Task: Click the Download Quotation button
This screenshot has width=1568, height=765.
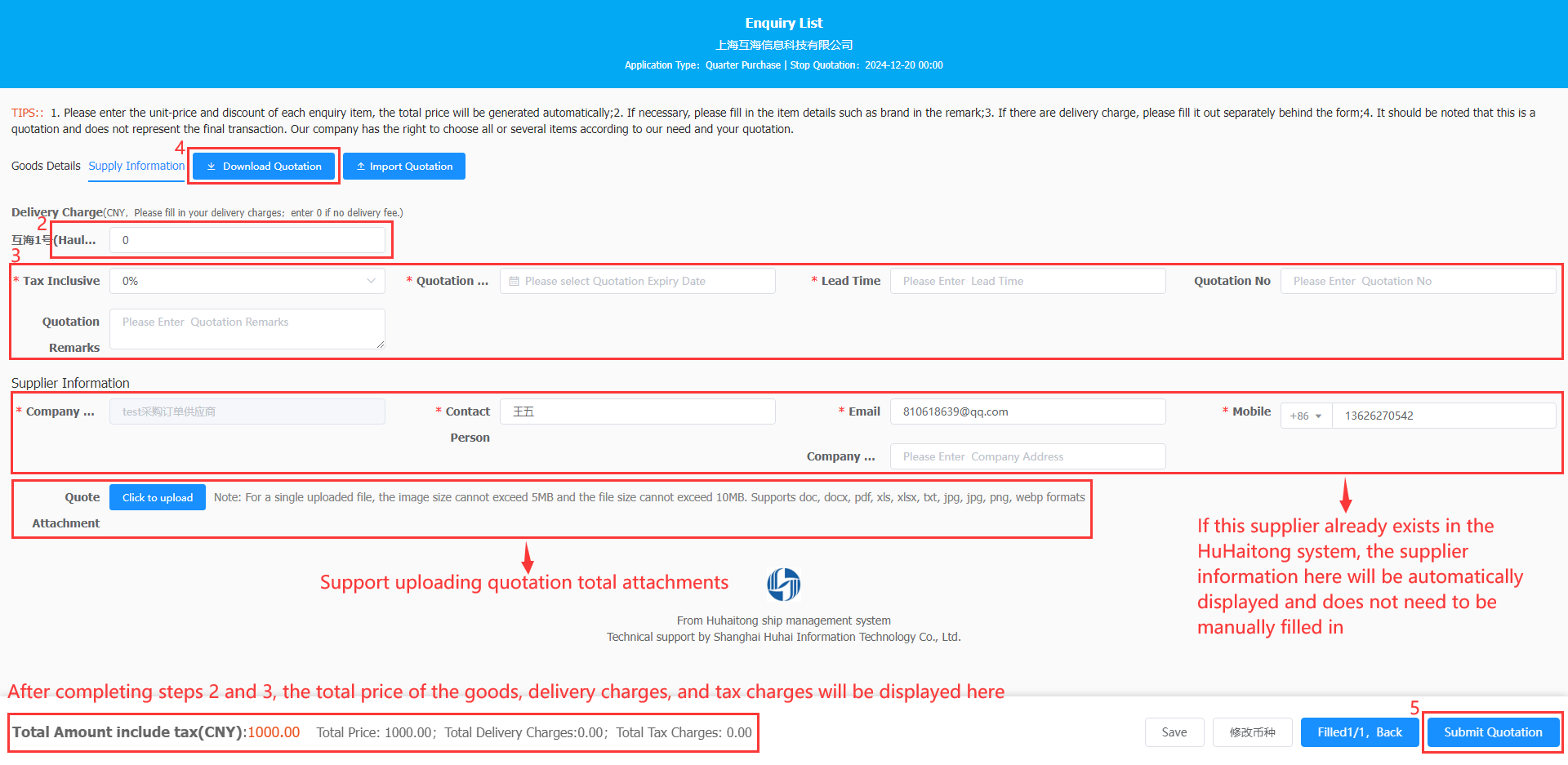Action: 265,166
